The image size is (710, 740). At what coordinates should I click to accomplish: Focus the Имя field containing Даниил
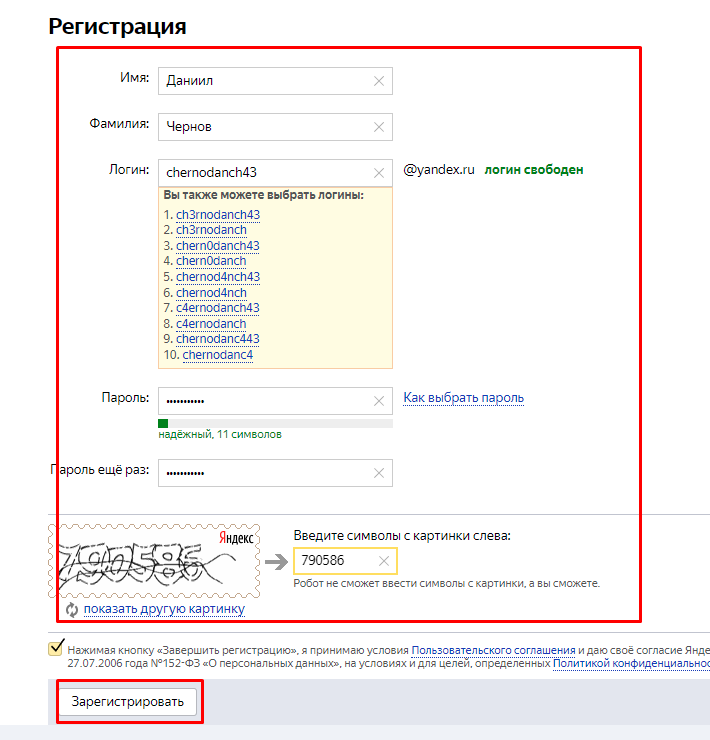pos(275,81)
